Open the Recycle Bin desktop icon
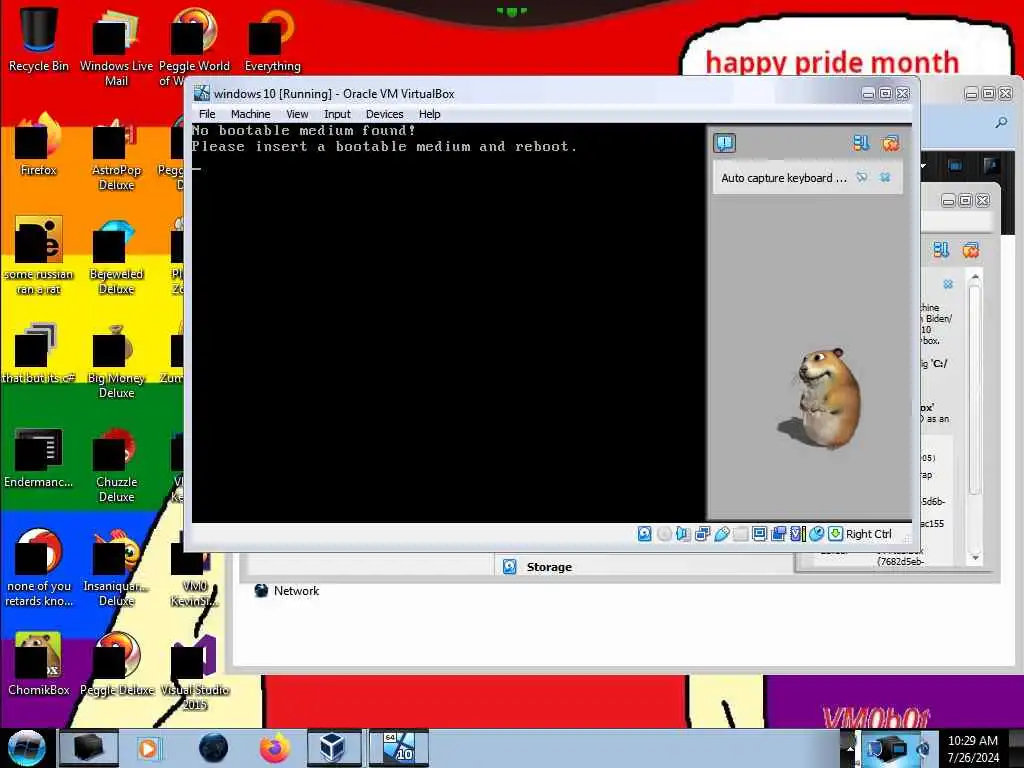This screenshot has height=768, width=1024. [39, 39]
